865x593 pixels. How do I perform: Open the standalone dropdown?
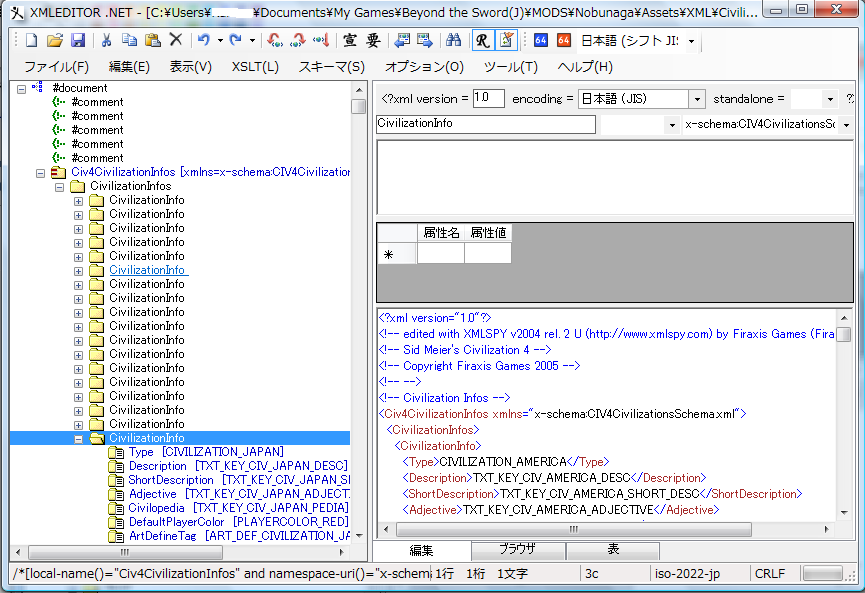pos(830,99)
